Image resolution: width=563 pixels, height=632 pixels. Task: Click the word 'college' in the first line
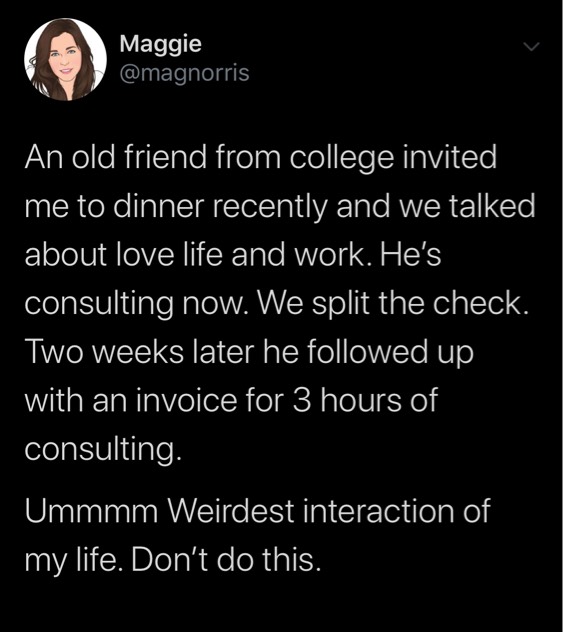[x=342, y=158]
